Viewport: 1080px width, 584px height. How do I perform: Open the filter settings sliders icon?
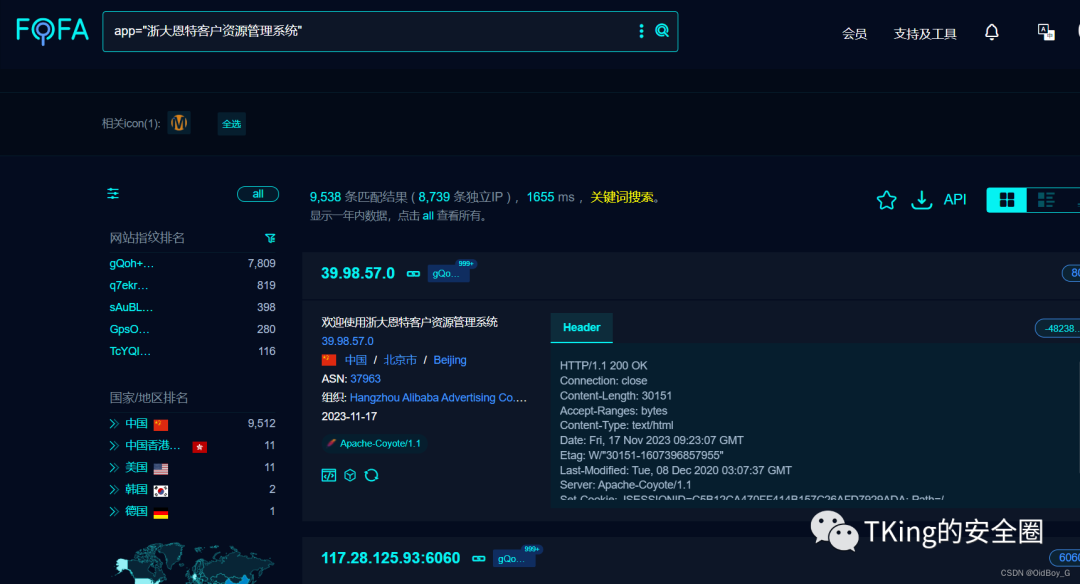pos(113,194)
